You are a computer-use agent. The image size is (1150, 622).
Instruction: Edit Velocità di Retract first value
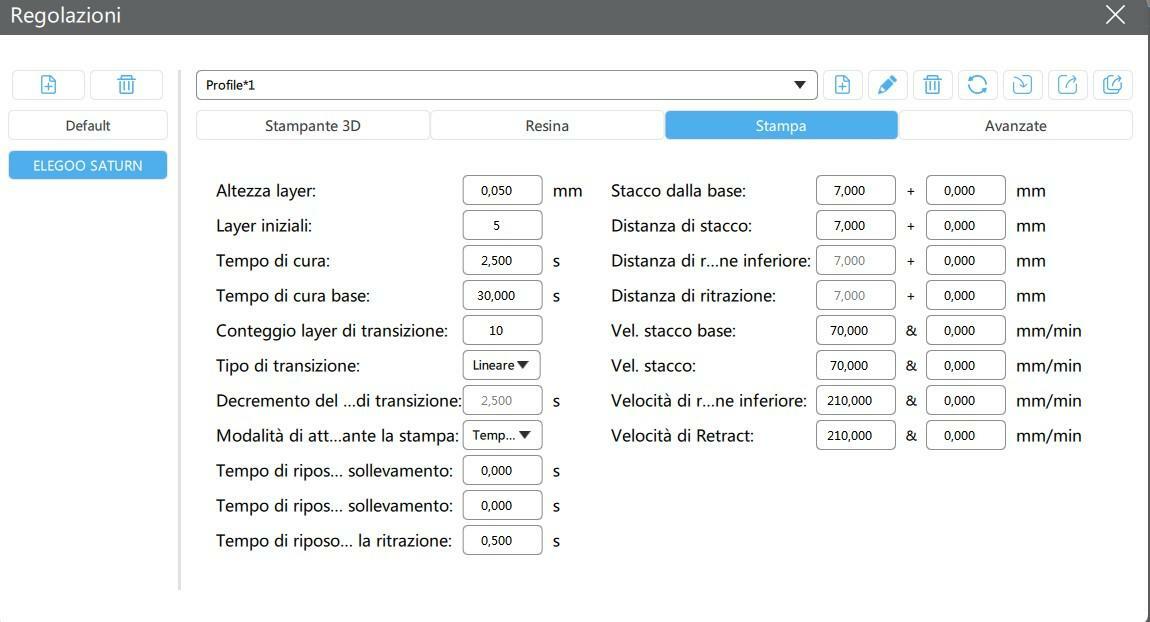[x=855, y=435]
